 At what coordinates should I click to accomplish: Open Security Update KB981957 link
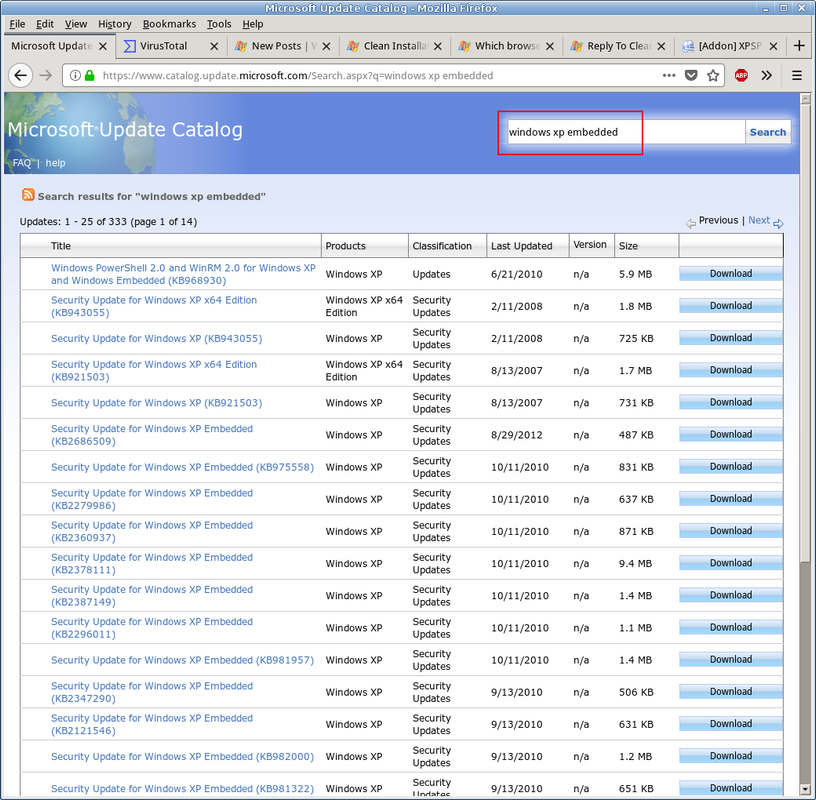pos(182,660)
